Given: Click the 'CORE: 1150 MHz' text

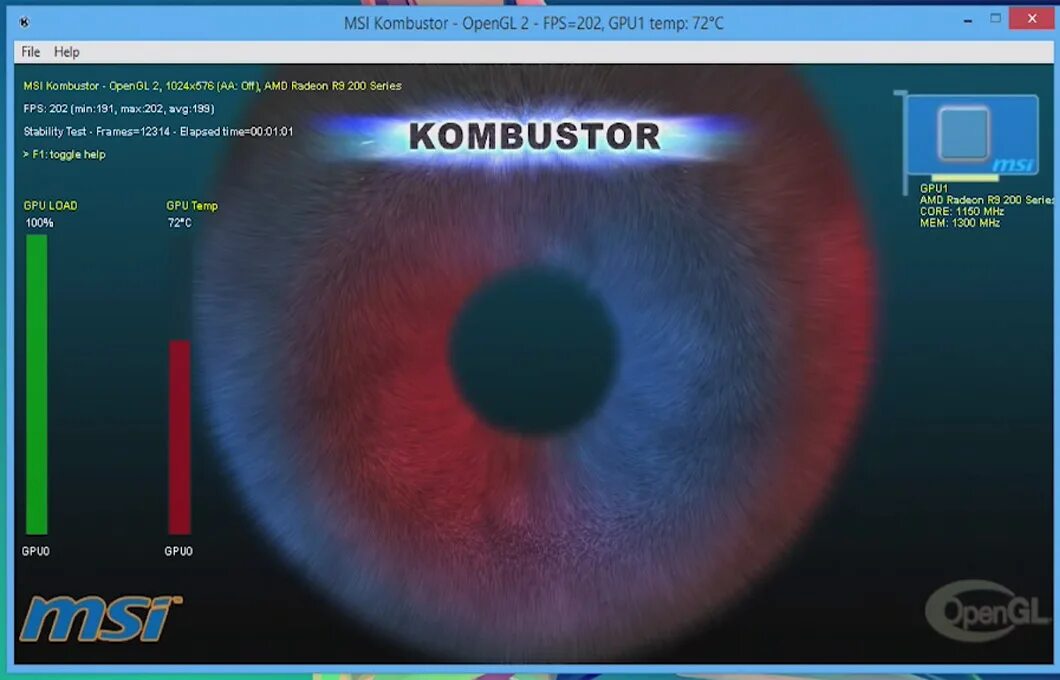Looking at the screenshot, I should (961, 212).
